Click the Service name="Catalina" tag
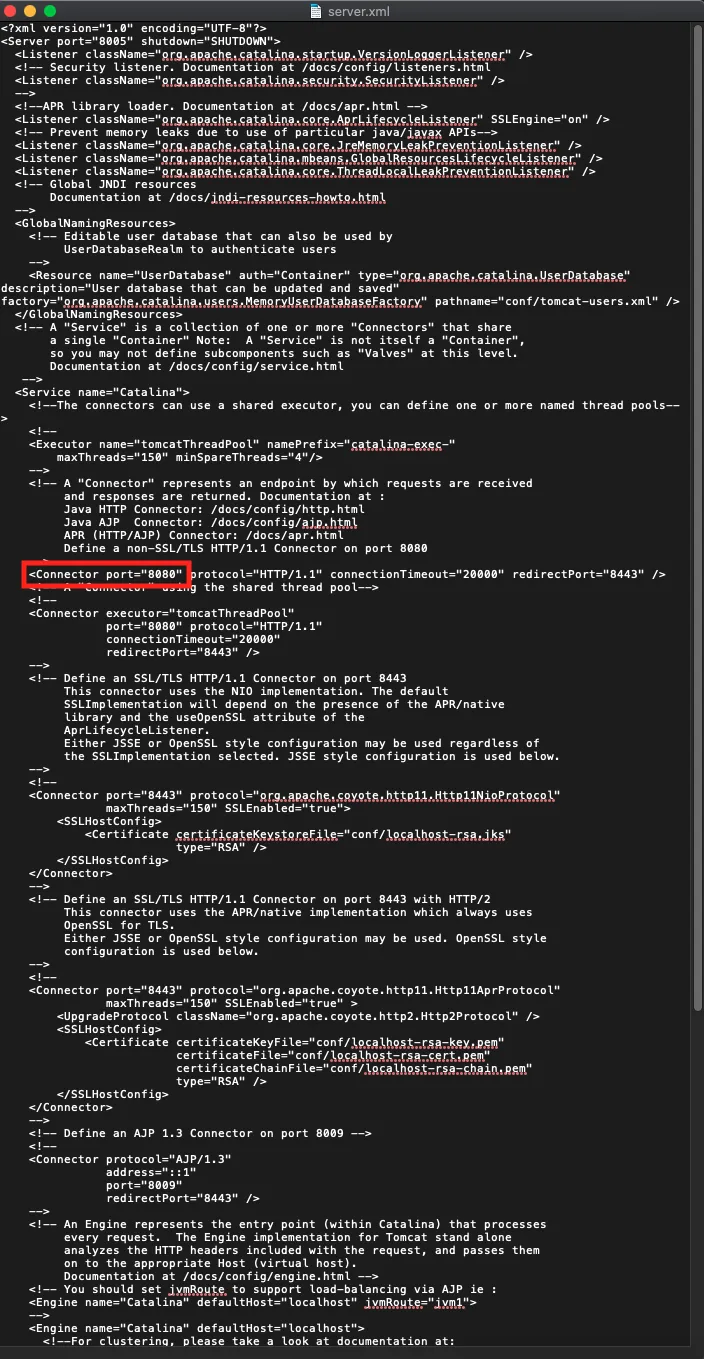 [x=102, y=392]
